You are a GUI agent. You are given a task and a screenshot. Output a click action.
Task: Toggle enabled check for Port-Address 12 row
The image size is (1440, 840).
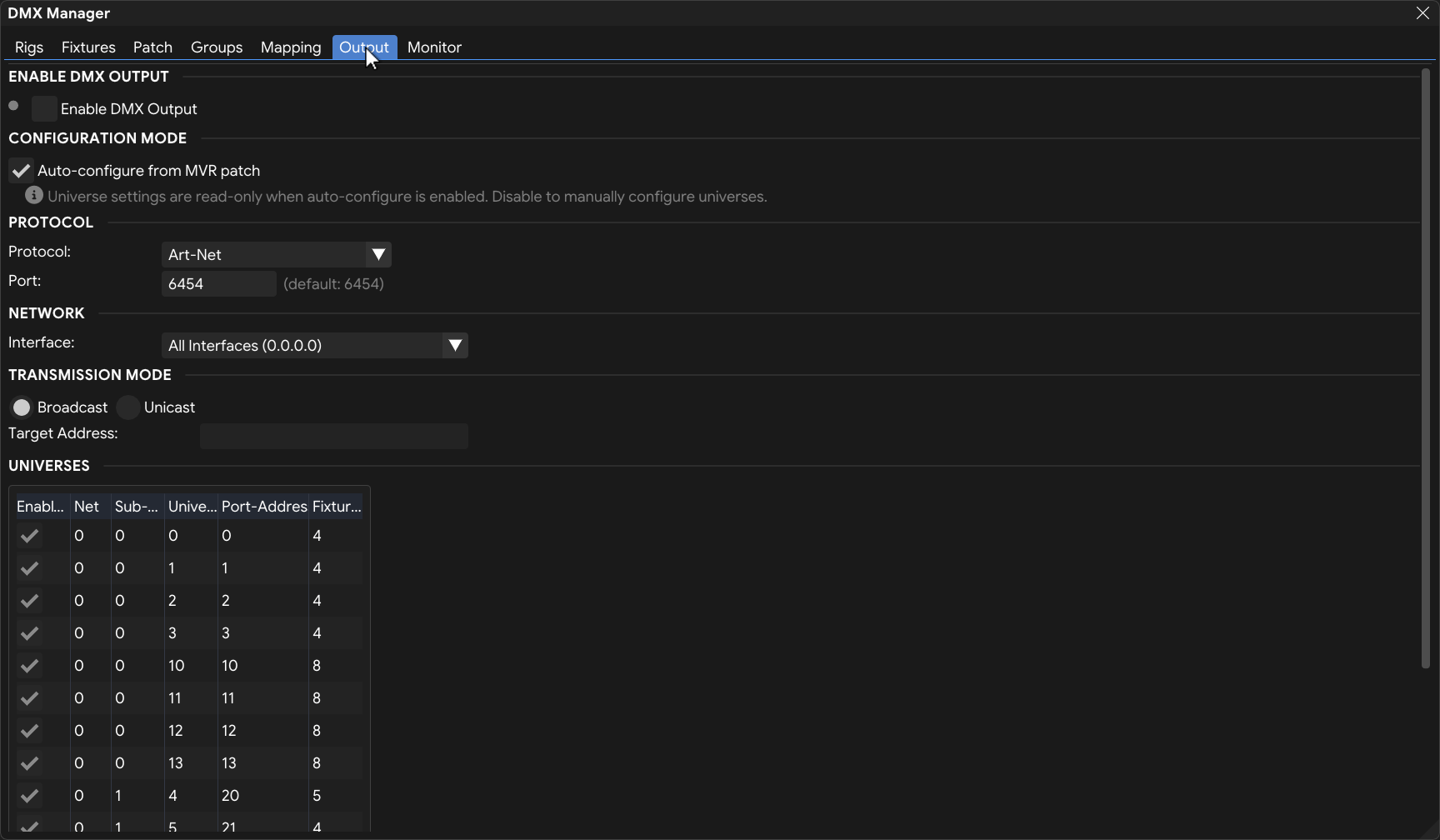29,731
